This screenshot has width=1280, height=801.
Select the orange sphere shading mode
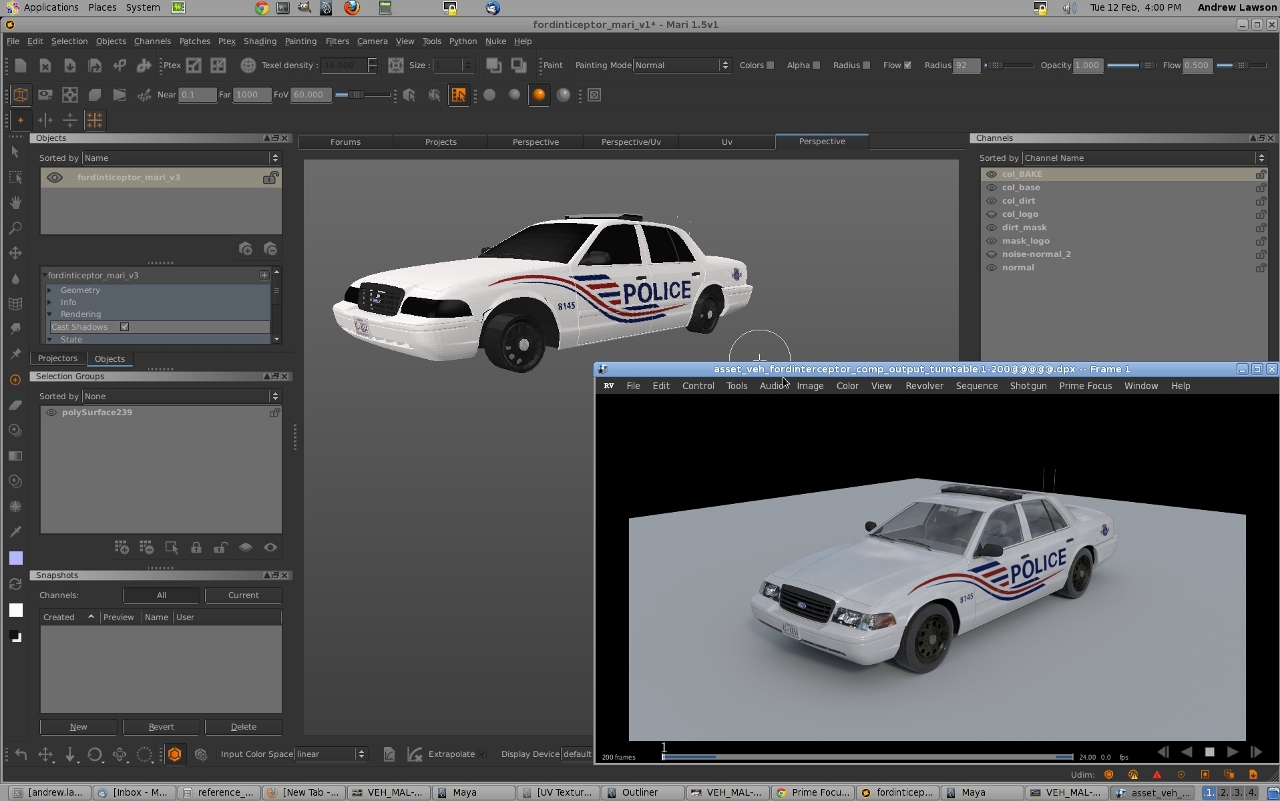tap(539, 95)
